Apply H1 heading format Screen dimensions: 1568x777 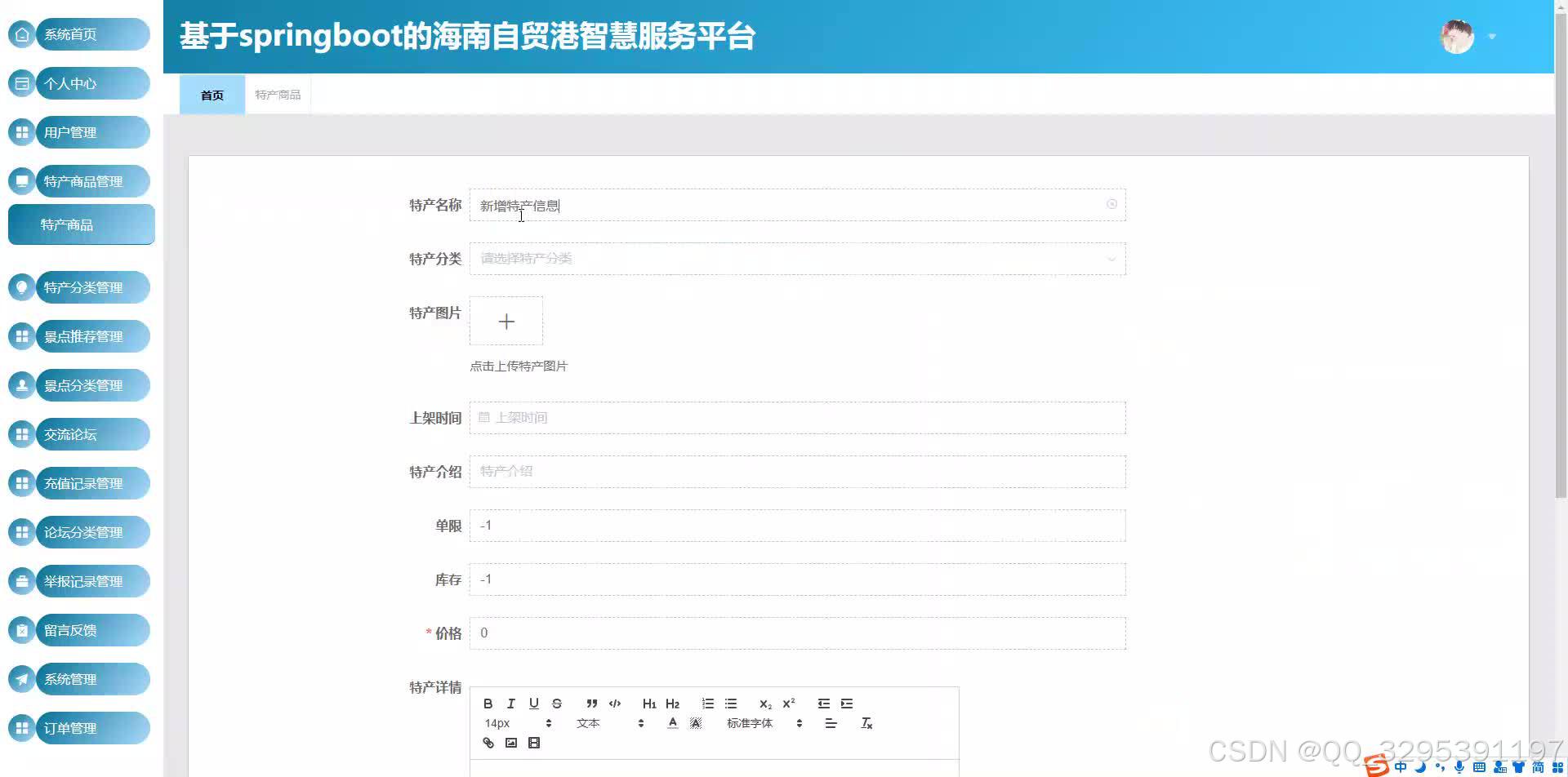[x=648, y=703]
